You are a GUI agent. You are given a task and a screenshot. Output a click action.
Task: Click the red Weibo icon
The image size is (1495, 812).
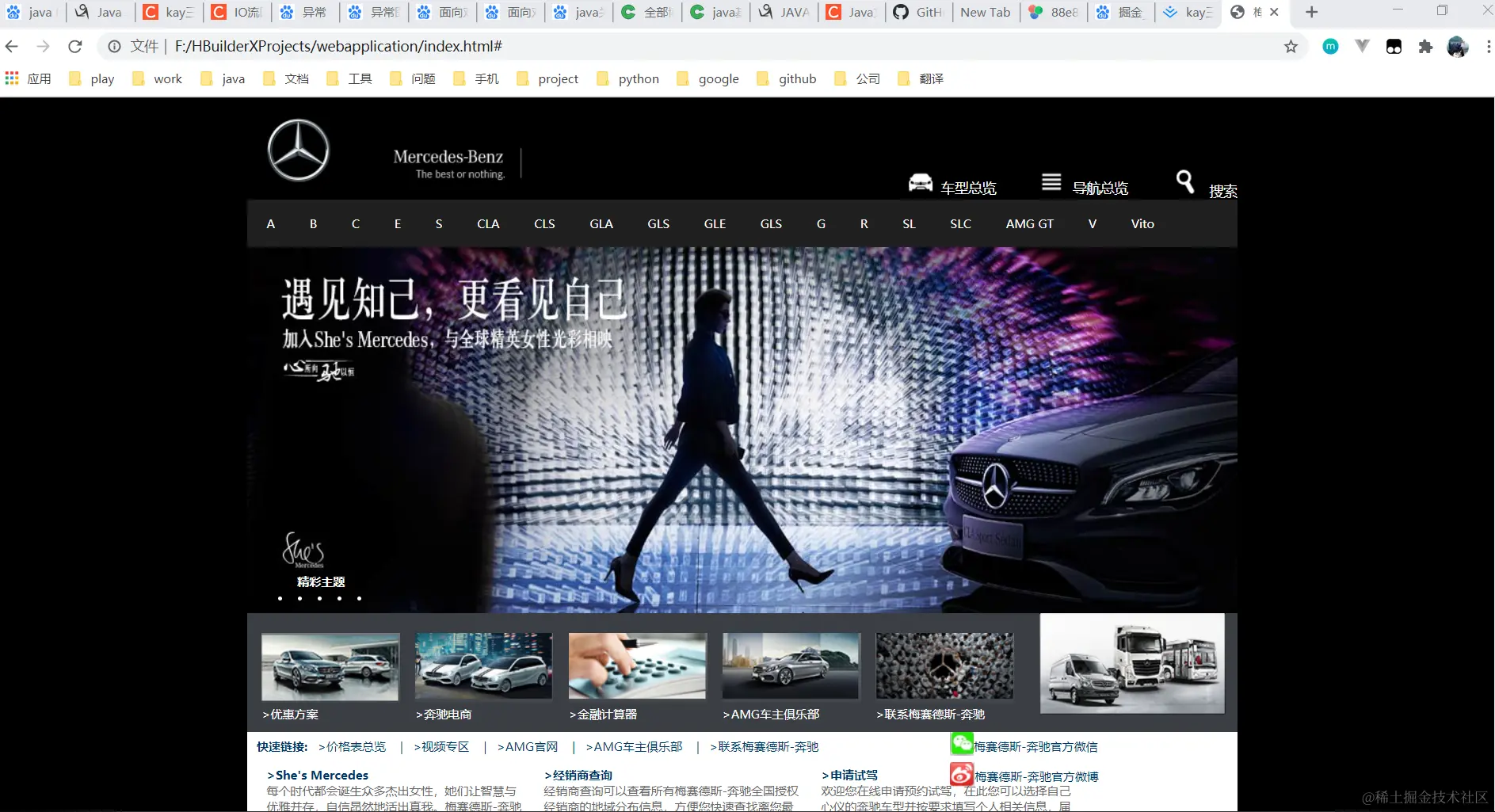(962, 773)
